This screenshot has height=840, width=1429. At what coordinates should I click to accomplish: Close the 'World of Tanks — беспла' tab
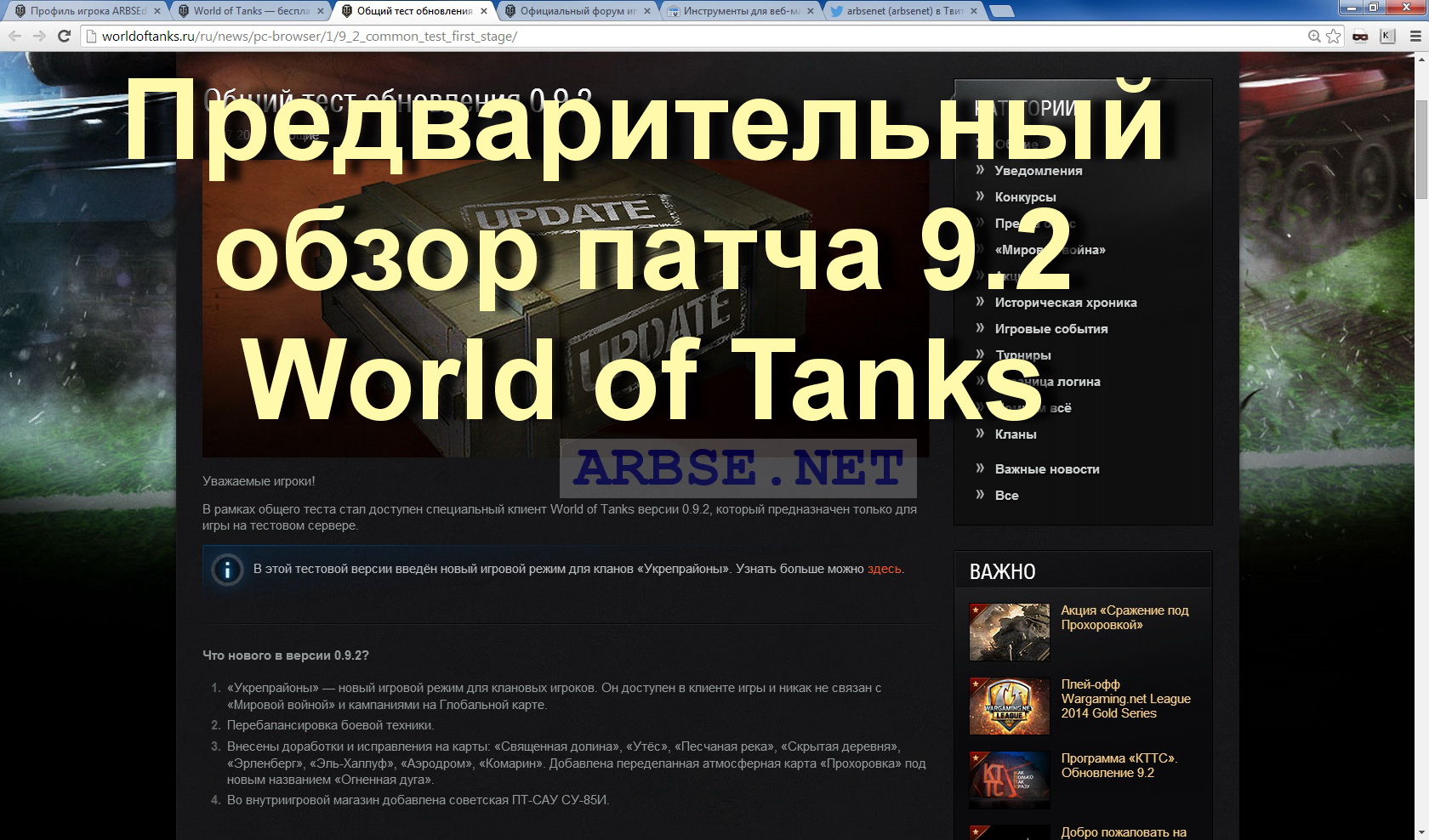[321, 11]
